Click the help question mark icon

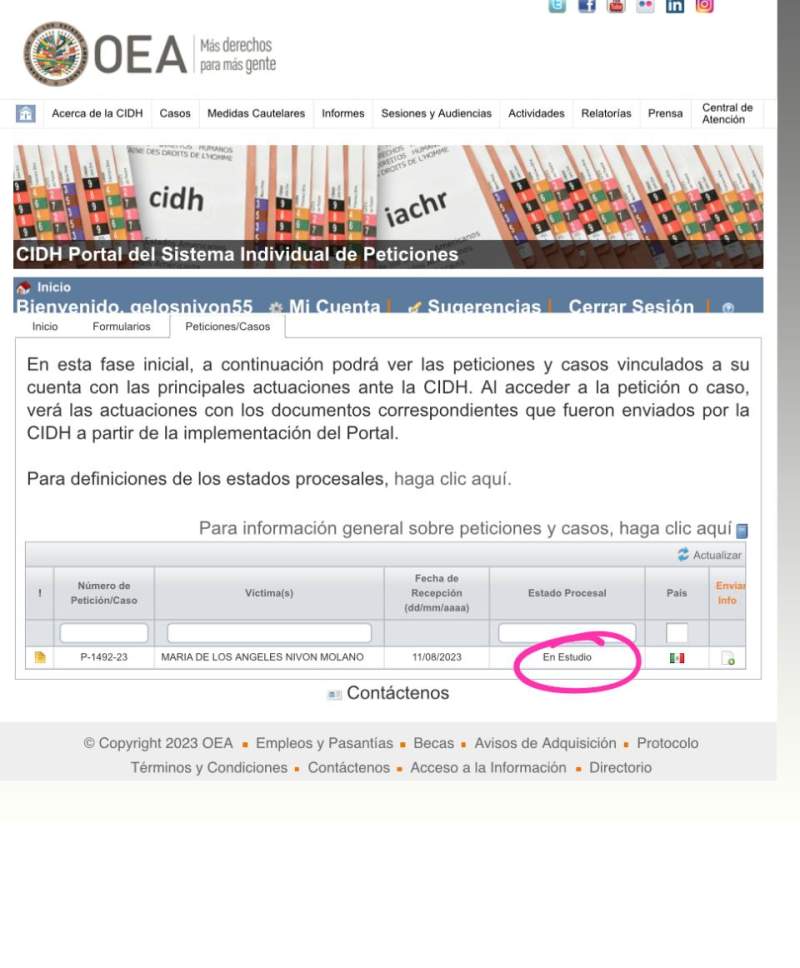[x=728, y=307]
